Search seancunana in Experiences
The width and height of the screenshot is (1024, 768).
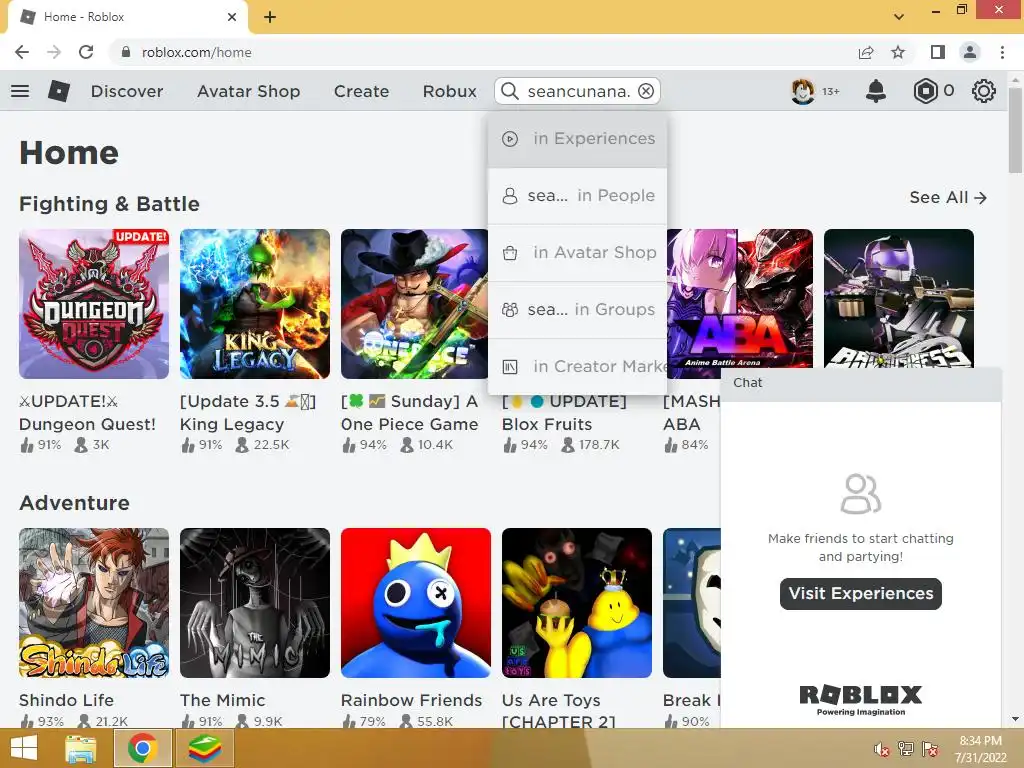(x=577, y=138)
